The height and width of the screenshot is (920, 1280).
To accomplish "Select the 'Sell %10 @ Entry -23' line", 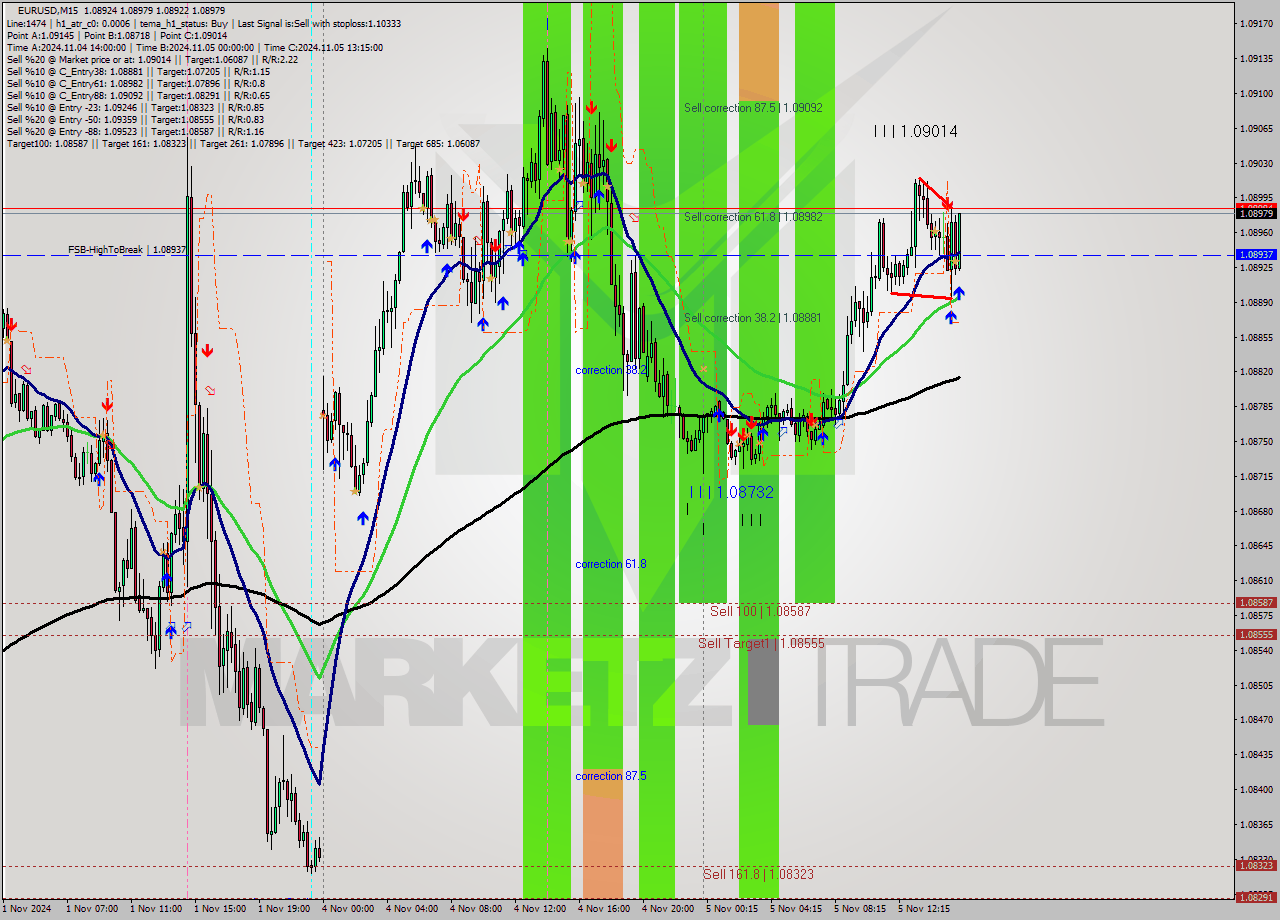I will click(x=135, y=107).
